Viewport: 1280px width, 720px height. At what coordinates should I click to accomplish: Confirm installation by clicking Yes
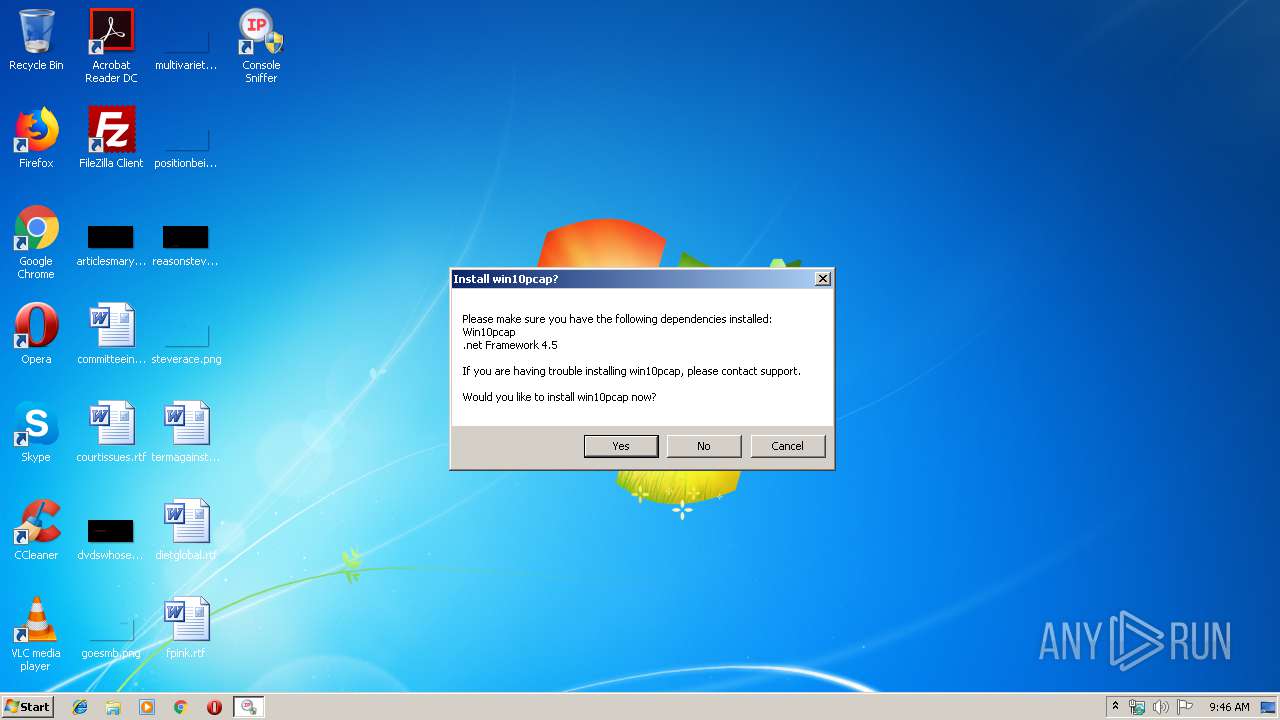621,446
